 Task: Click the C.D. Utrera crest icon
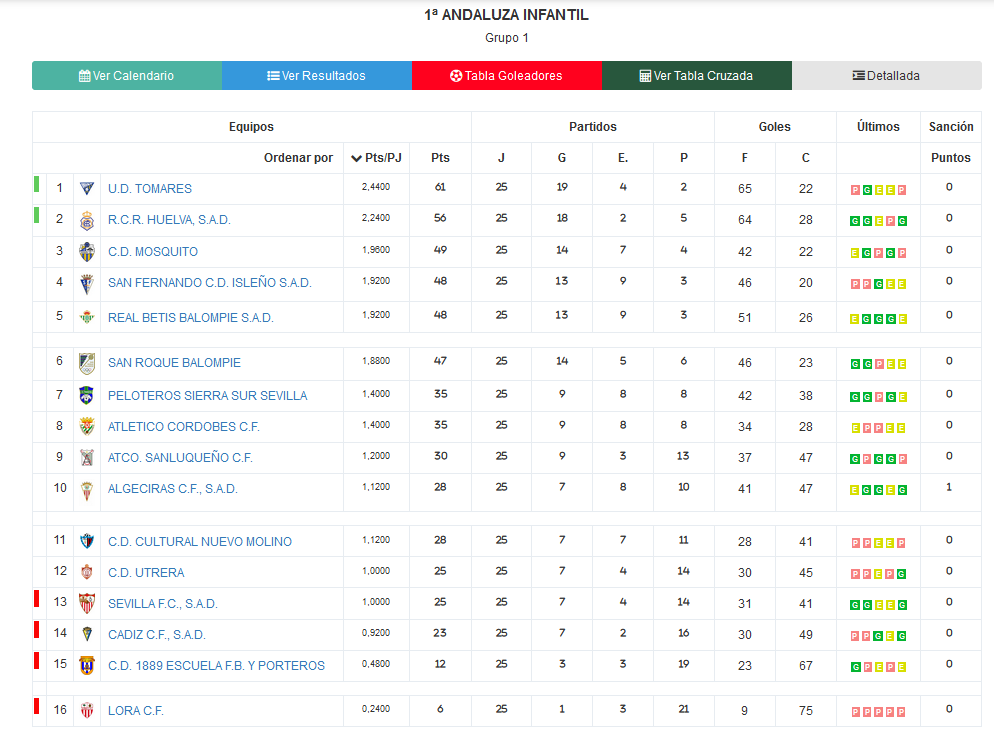pos(87,572)
